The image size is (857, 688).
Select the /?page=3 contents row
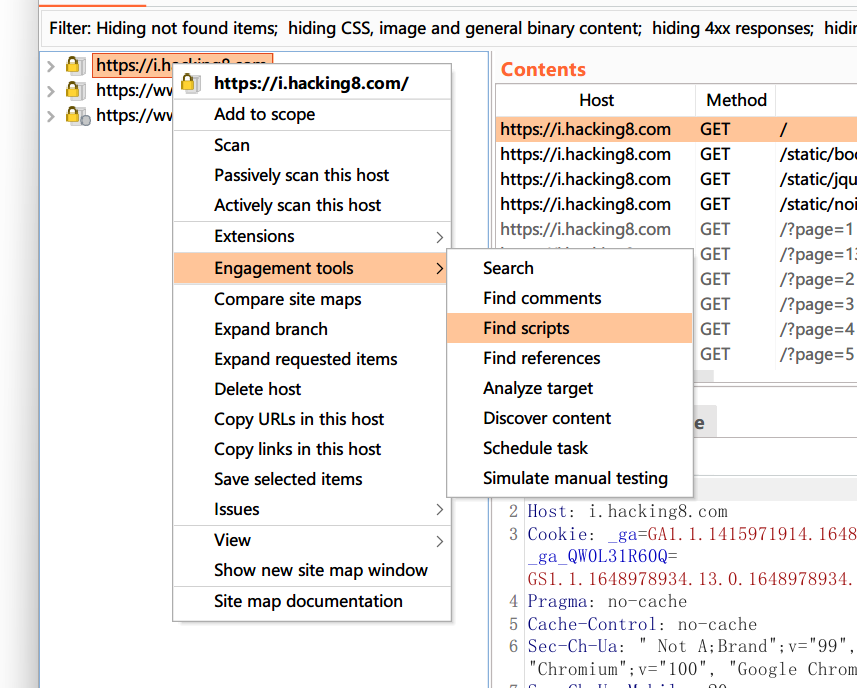775,305
